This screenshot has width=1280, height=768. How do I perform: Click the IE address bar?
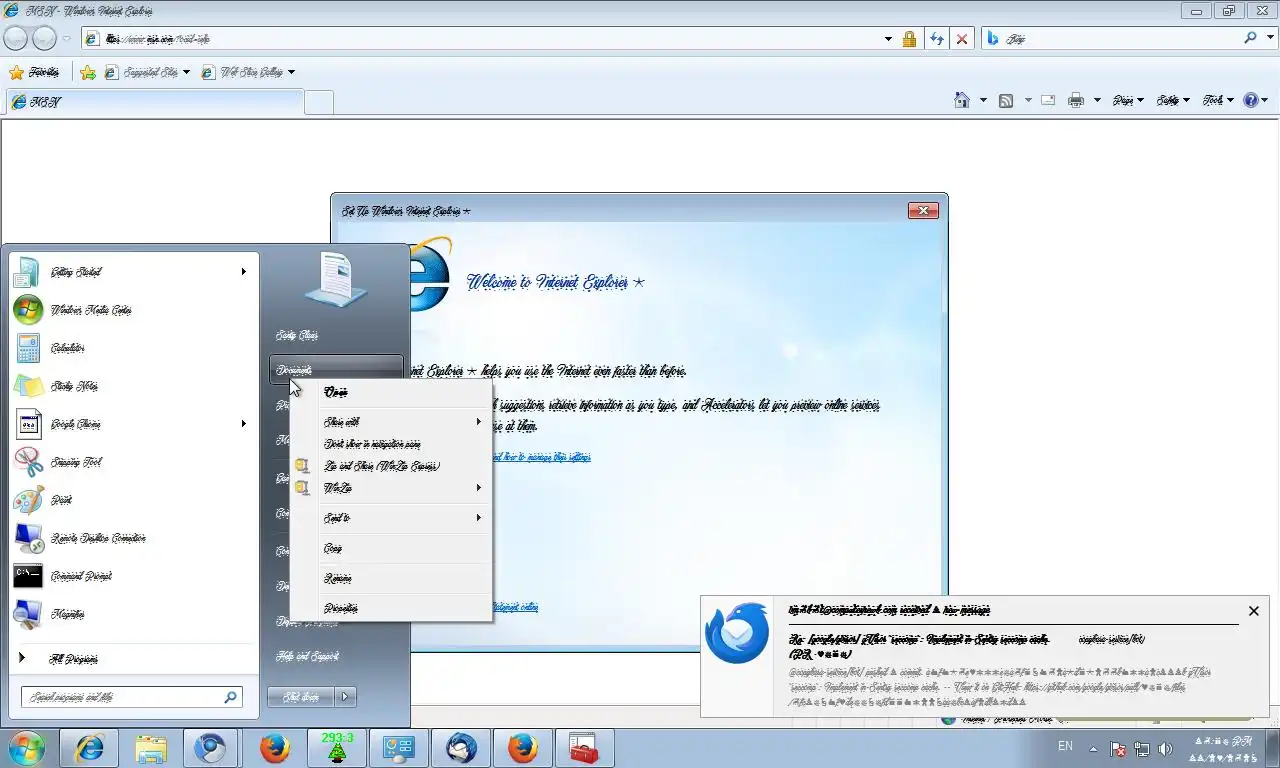pyautogui.click(x=482, y=39)
